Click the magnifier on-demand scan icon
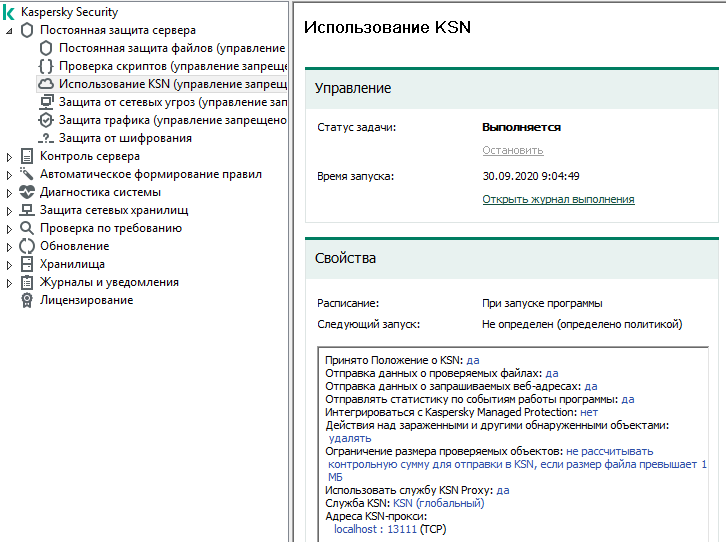This screenshot has width=726, height=542. point(27,228)
